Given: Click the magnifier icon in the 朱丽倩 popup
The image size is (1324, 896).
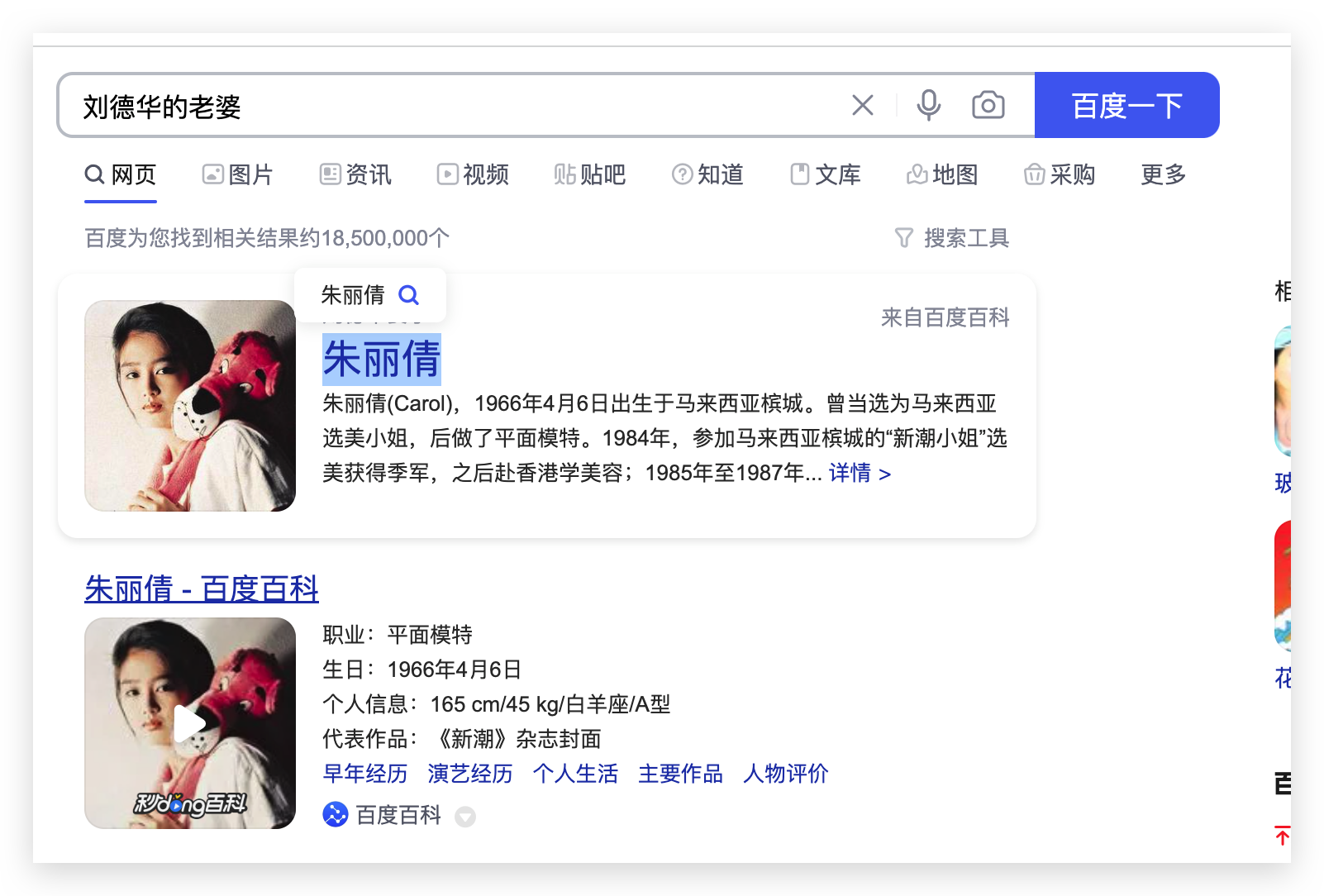Looking at the screenshot, I should click(x=409, y=295).
